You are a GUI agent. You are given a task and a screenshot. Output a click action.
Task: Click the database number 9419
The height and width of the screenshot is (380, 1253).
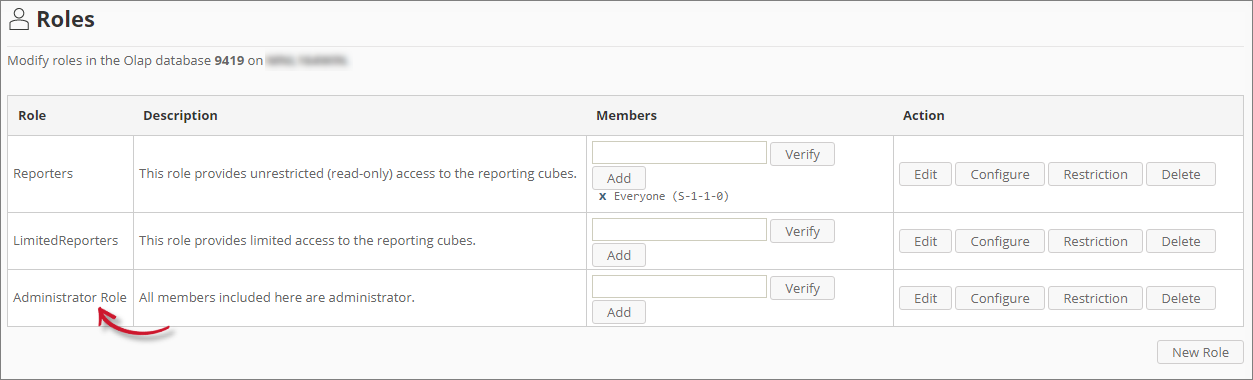[x=229, y=60]
